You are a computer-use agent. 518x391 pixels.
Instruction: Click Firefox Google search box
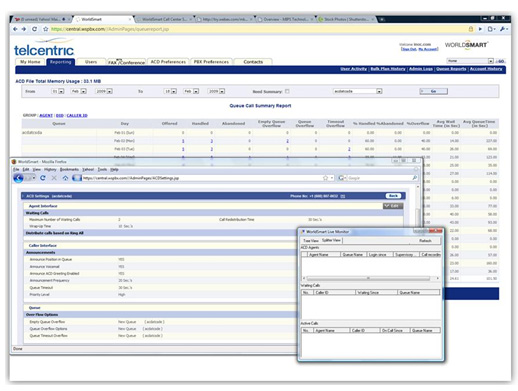[378, 178]
